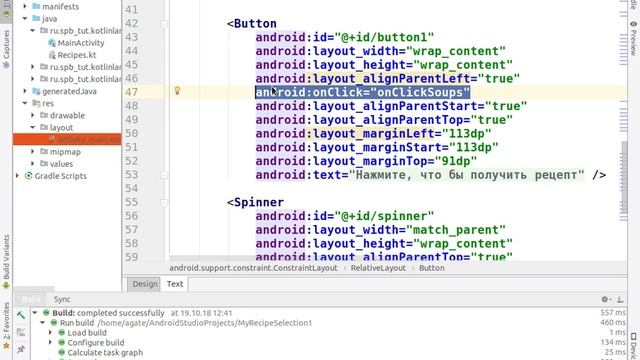Select MainActivity in project tree
The height and width of the screenshot is (360, 640).
coord(81,43)
